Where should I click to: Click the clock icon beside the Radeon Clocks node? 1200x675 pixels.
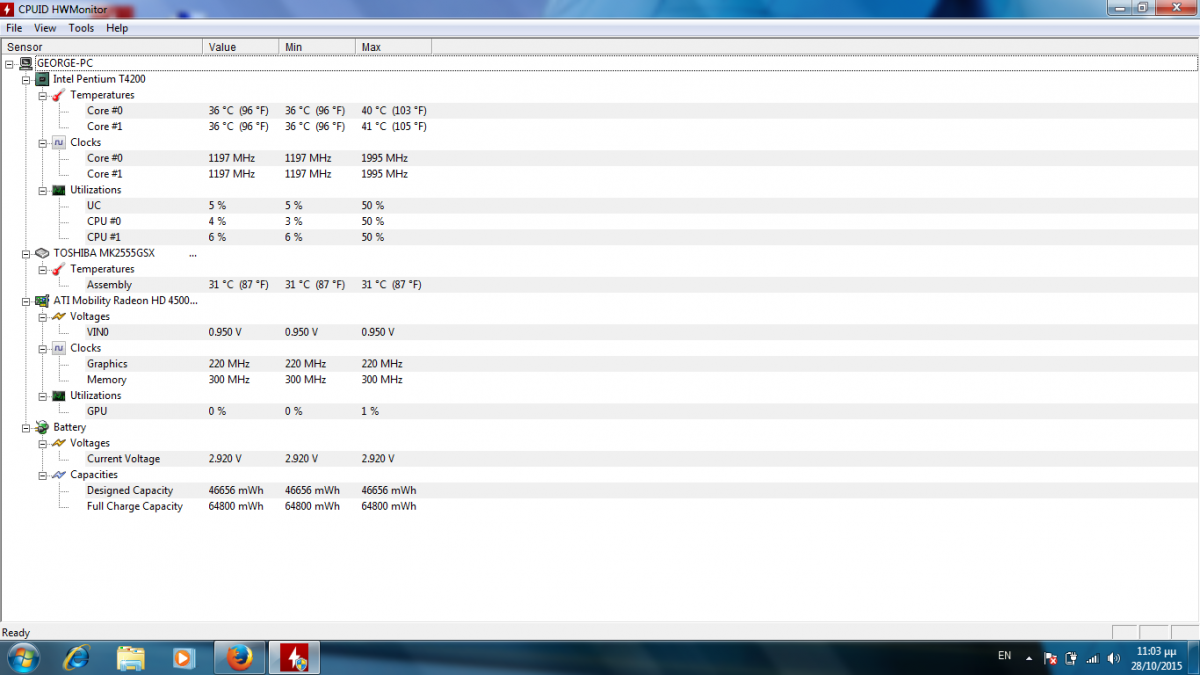[x=59, y=348]
